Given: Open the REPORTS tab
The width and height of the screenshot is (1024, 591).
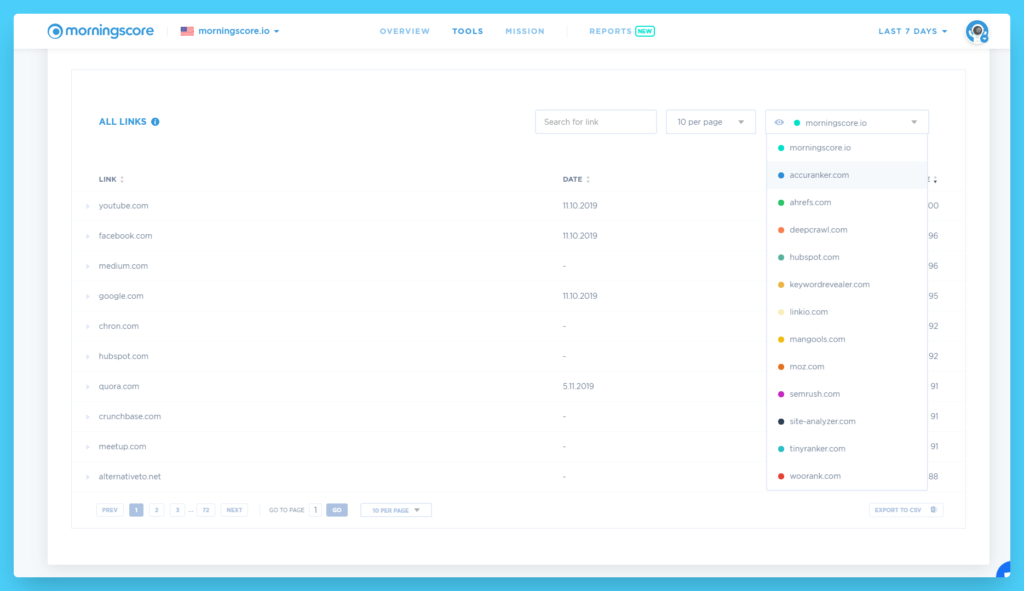Looking at the screenshot, I should 611,31.
